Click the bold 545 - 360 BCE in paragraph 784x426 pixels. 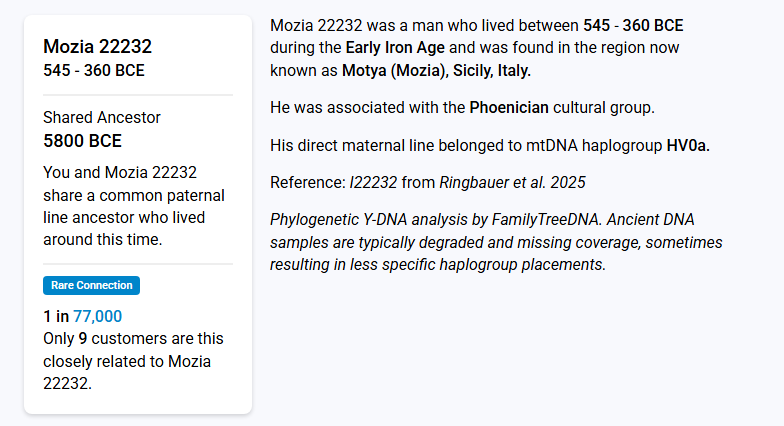coord(633,26)
